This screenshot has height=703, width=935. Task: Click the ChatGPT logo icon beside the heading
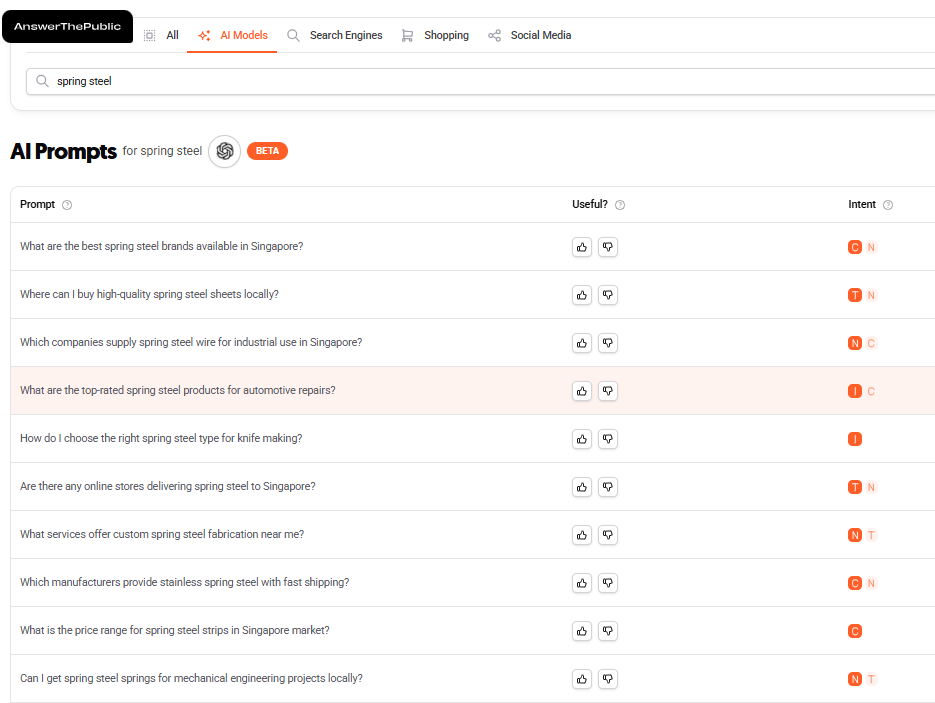(225, 151)
